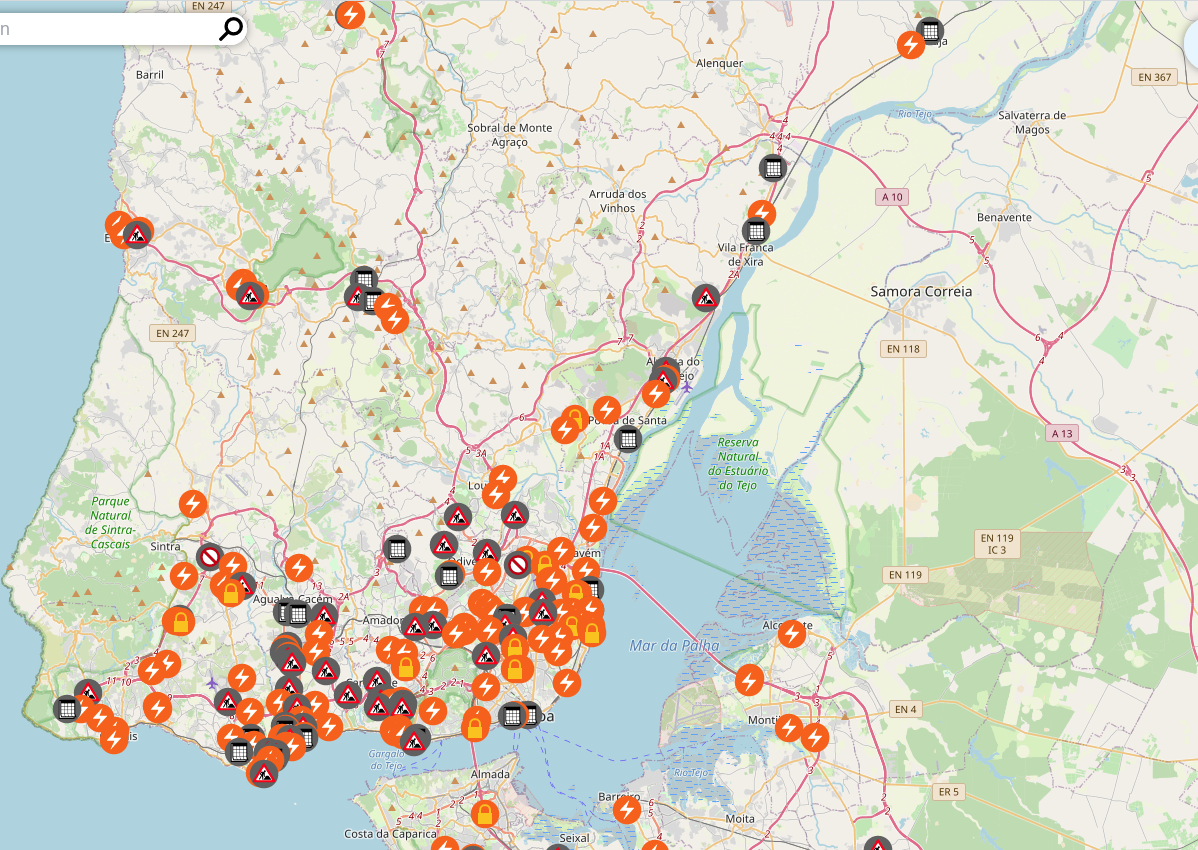Image resolution: width=1198 pixels, height=850 pixels.
Task: Click the EN 118 road shield
Action: click(903, 349)
